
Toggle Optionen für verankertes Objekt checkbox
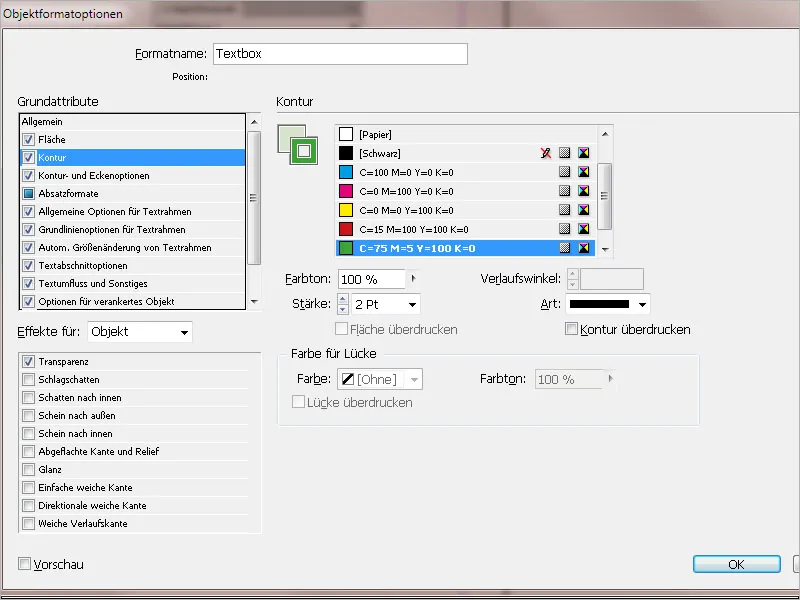click(x=29, y=302)
